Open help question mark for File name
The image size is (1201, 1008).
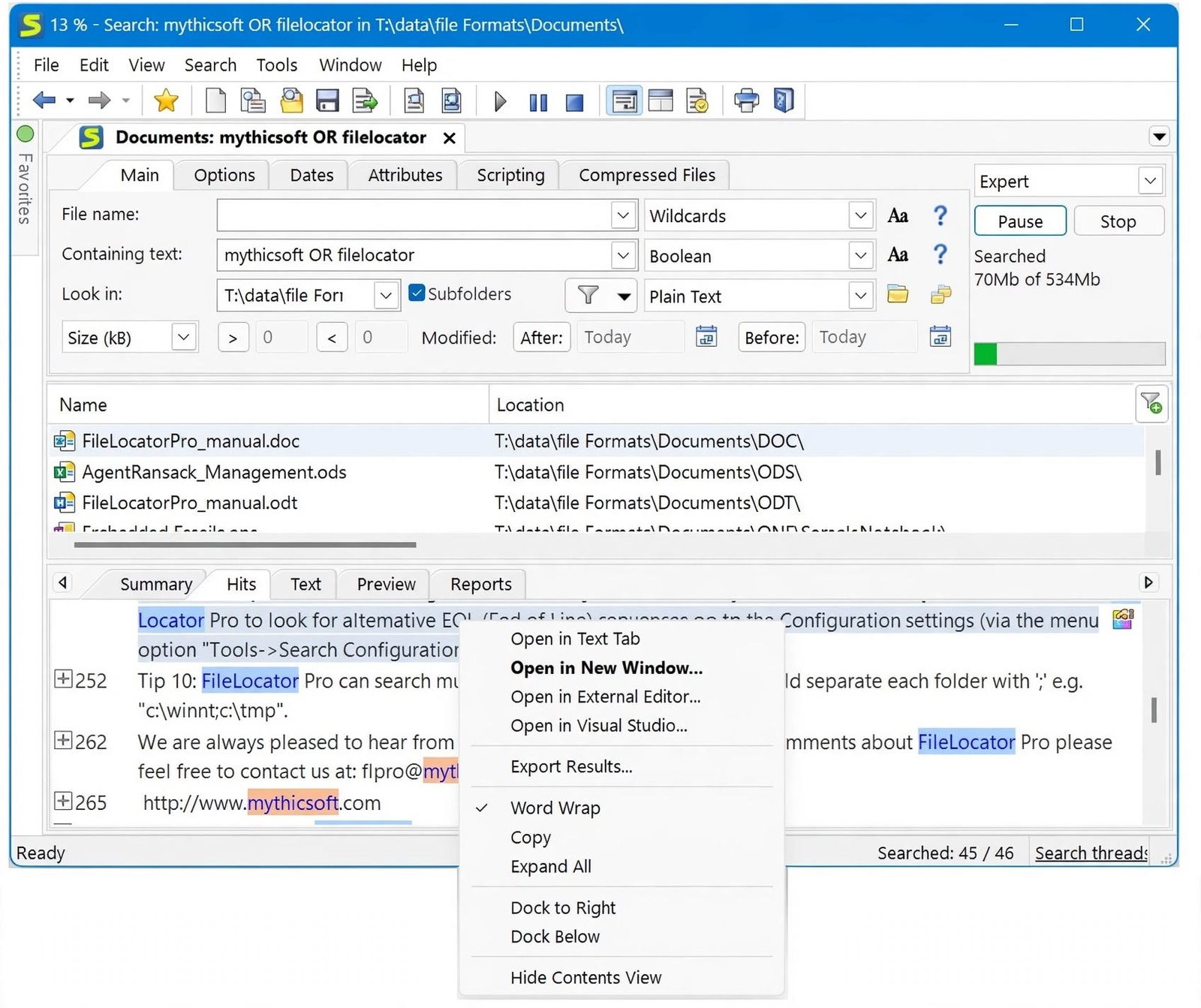point(940,215)
